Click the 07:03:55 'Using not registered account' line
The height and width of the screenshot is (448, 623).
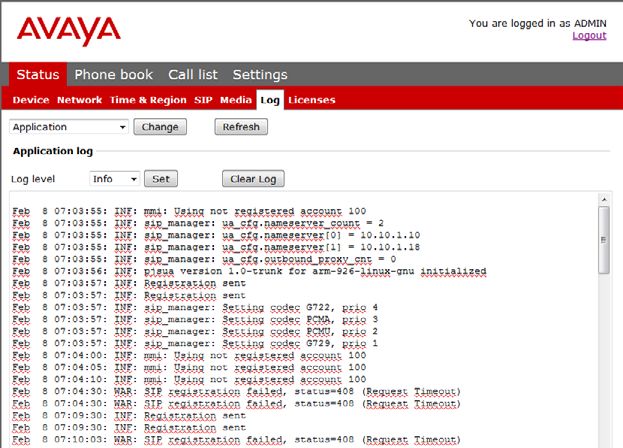(x=189, y=211)
